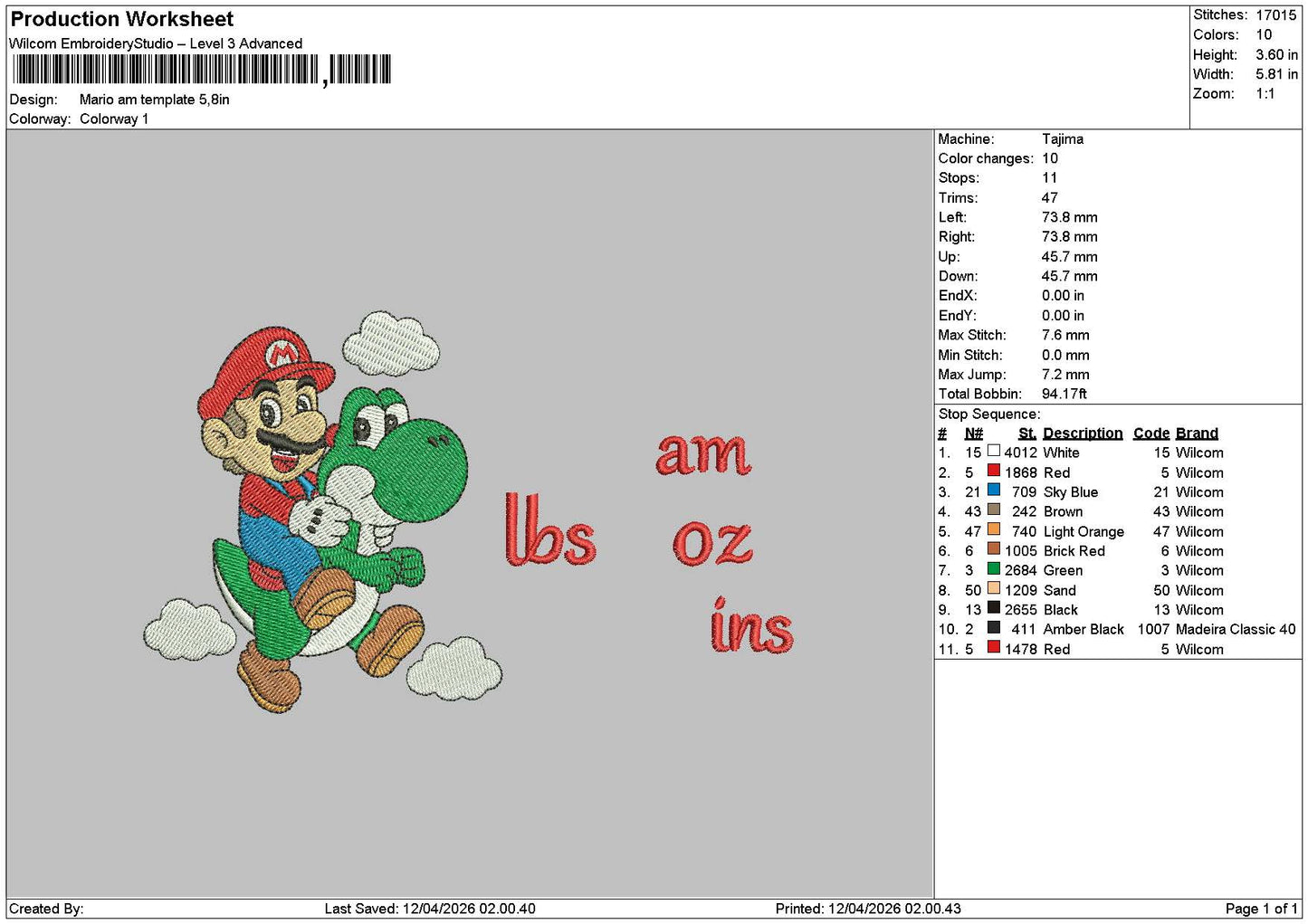Click 'Madeira Classic 40' brand entry

click(x=1236, y=629)
